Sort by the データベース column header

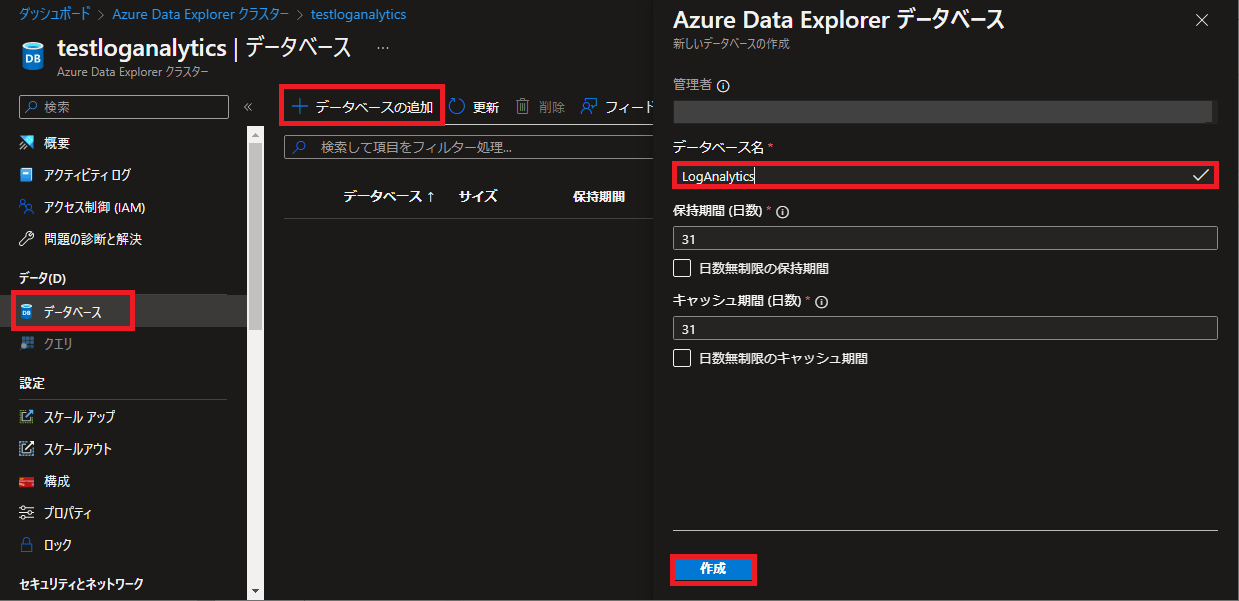coord(388,196)
